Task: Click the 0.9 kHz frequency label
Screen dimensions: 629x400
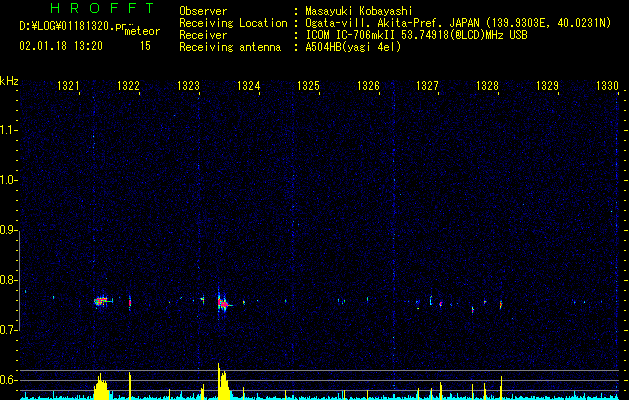Action: click(9, 230)
